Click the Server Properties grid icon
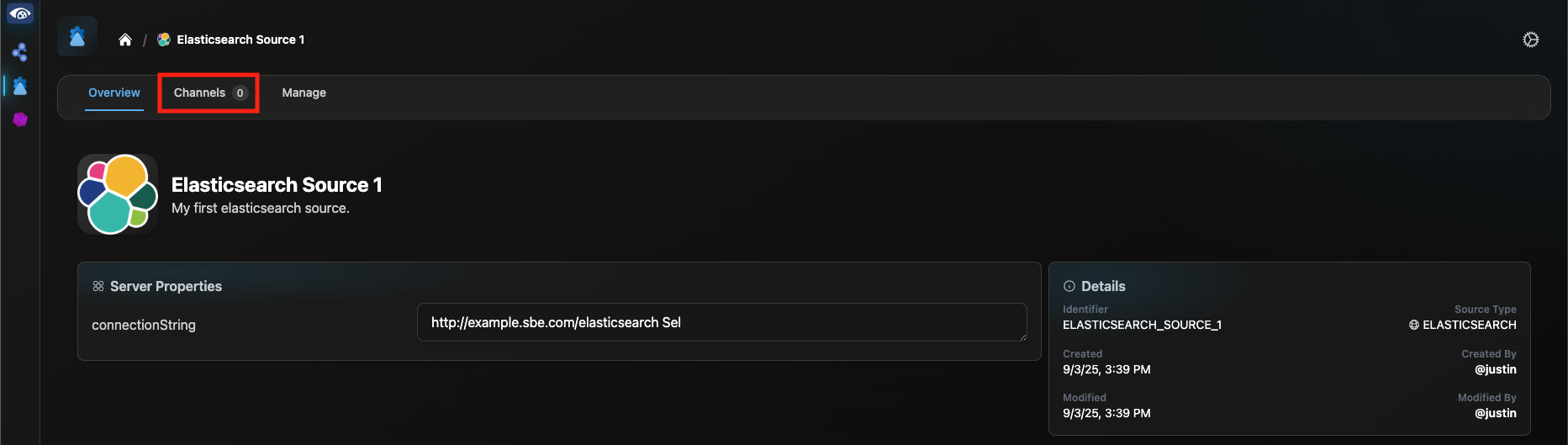This screenshot has width=1568, height=445. 98,286
